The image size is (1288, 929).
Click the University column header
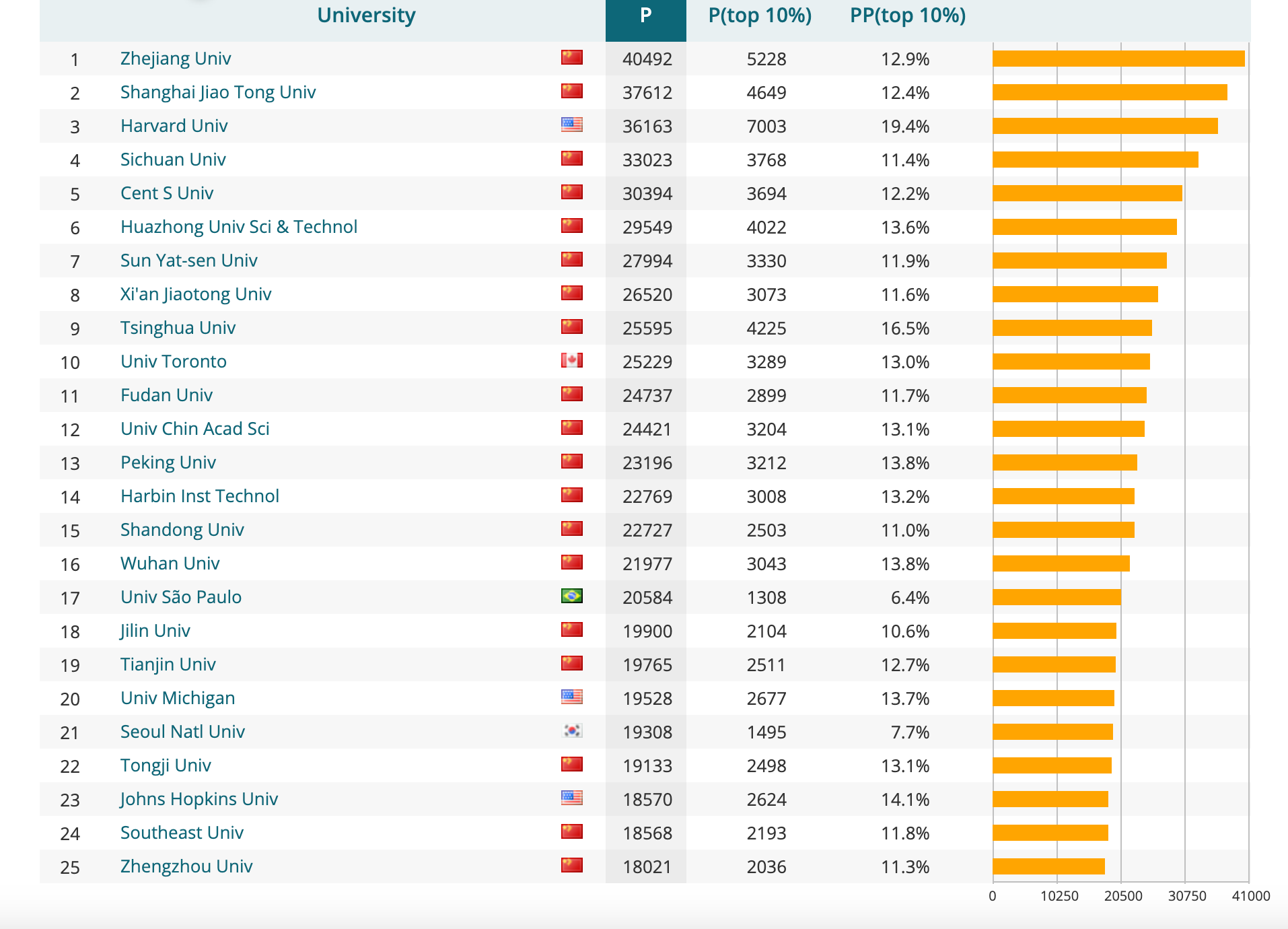pos(366,16)
